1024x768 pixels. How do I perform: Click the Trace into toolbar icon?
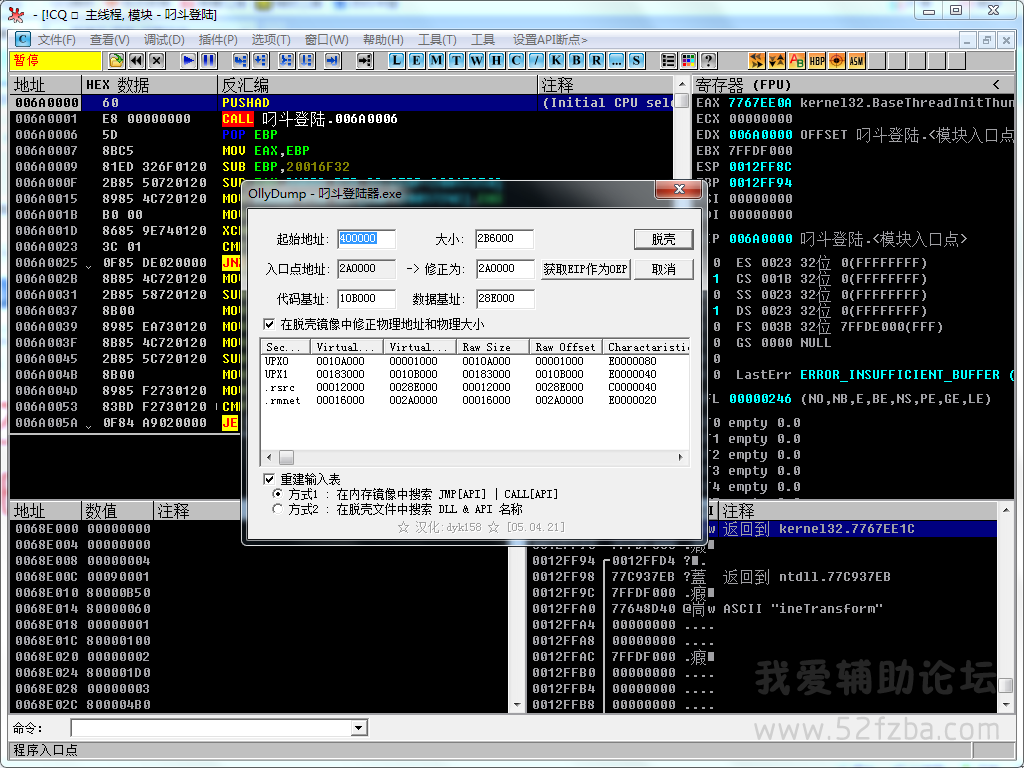(x=287, y=61)
